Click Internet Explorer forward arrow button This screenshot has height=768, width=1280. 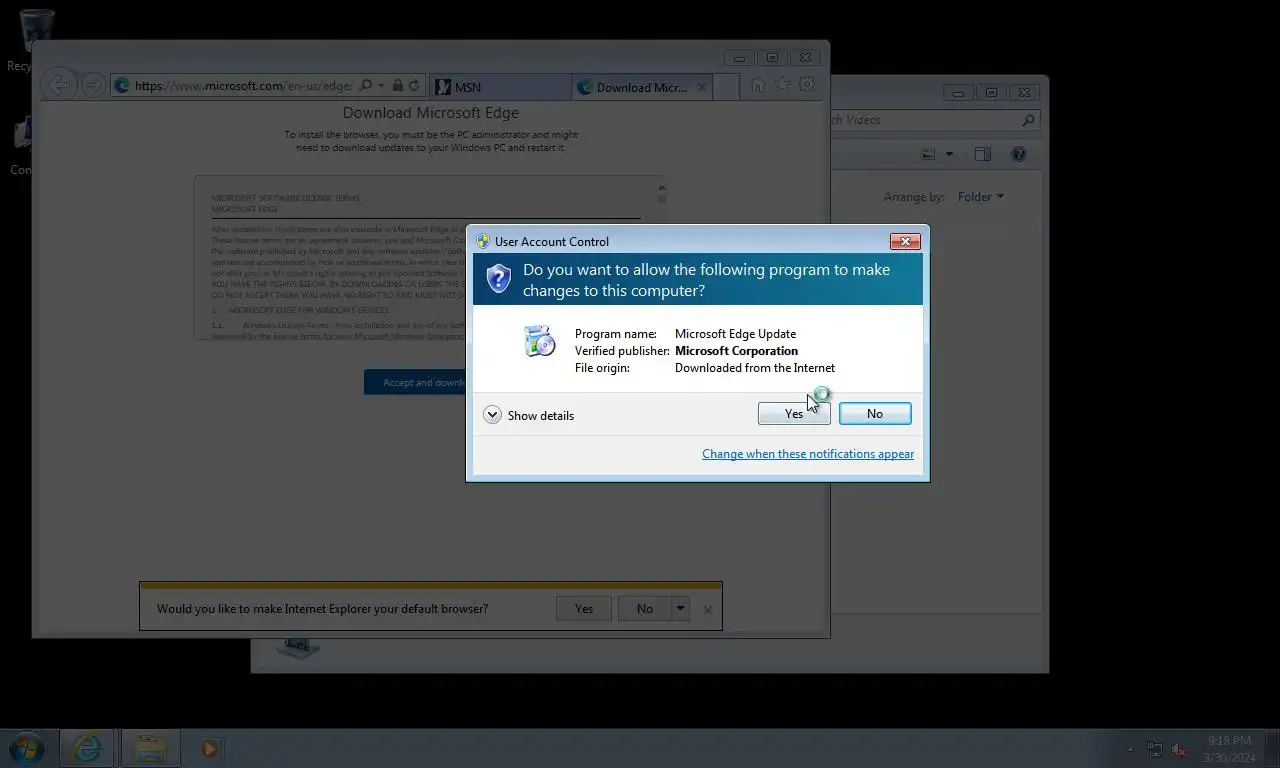pyautogui.click(x=93, y=86)
